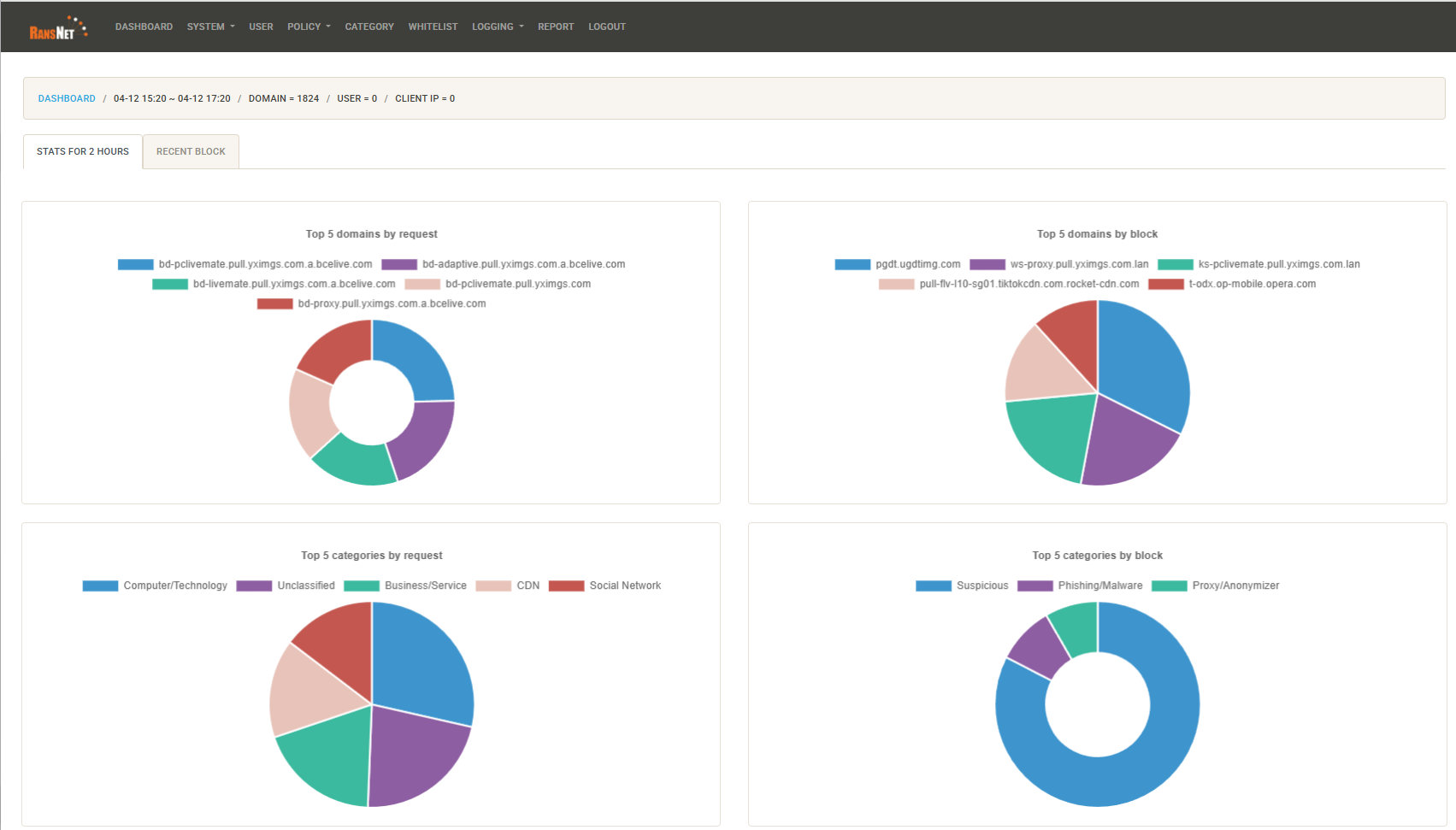The image size is (1456, 830).
Task: Select the USER menu item
Action: tap(261, 26)
